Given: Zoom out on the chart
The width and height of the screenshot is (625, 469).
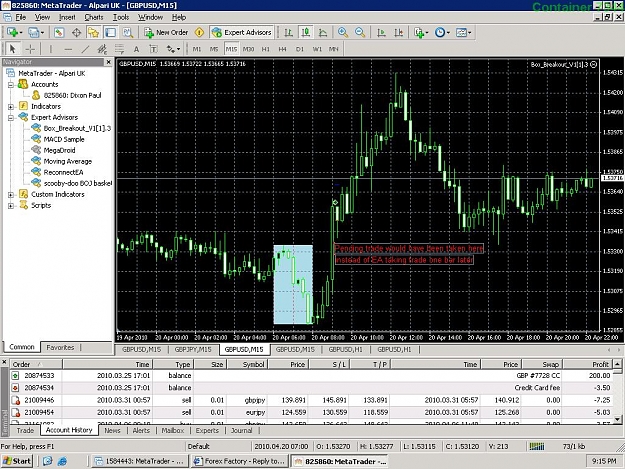Looking at the screenshot, I should click(x=360, y=33).
